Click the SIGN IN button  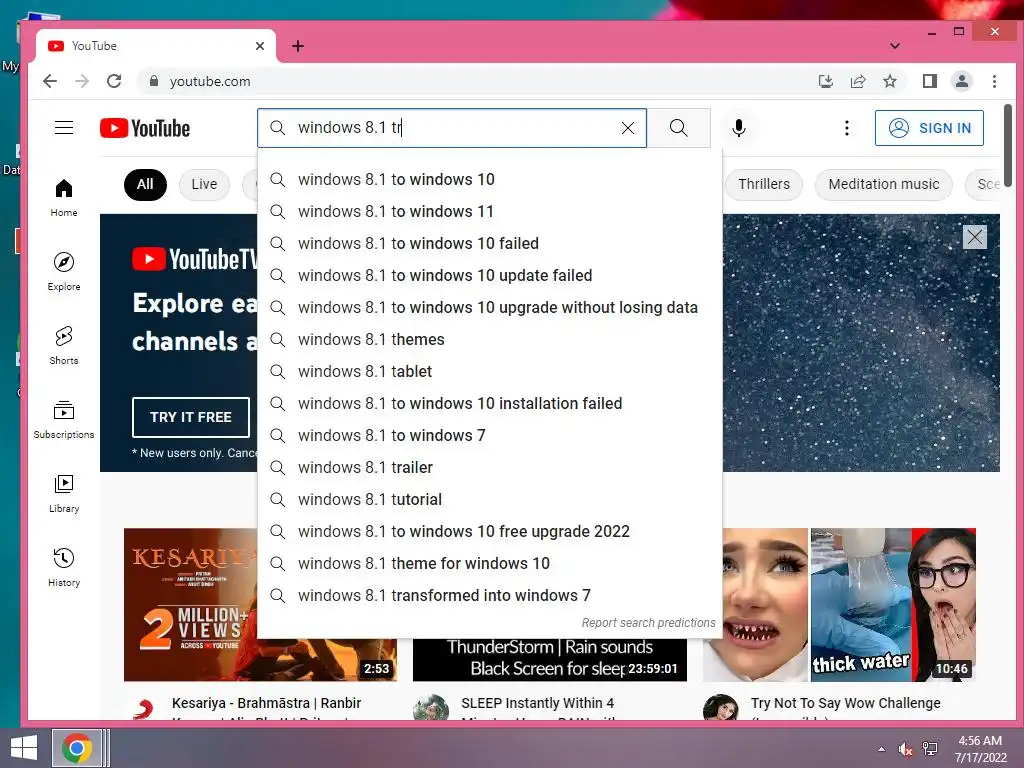pos(929,128)
